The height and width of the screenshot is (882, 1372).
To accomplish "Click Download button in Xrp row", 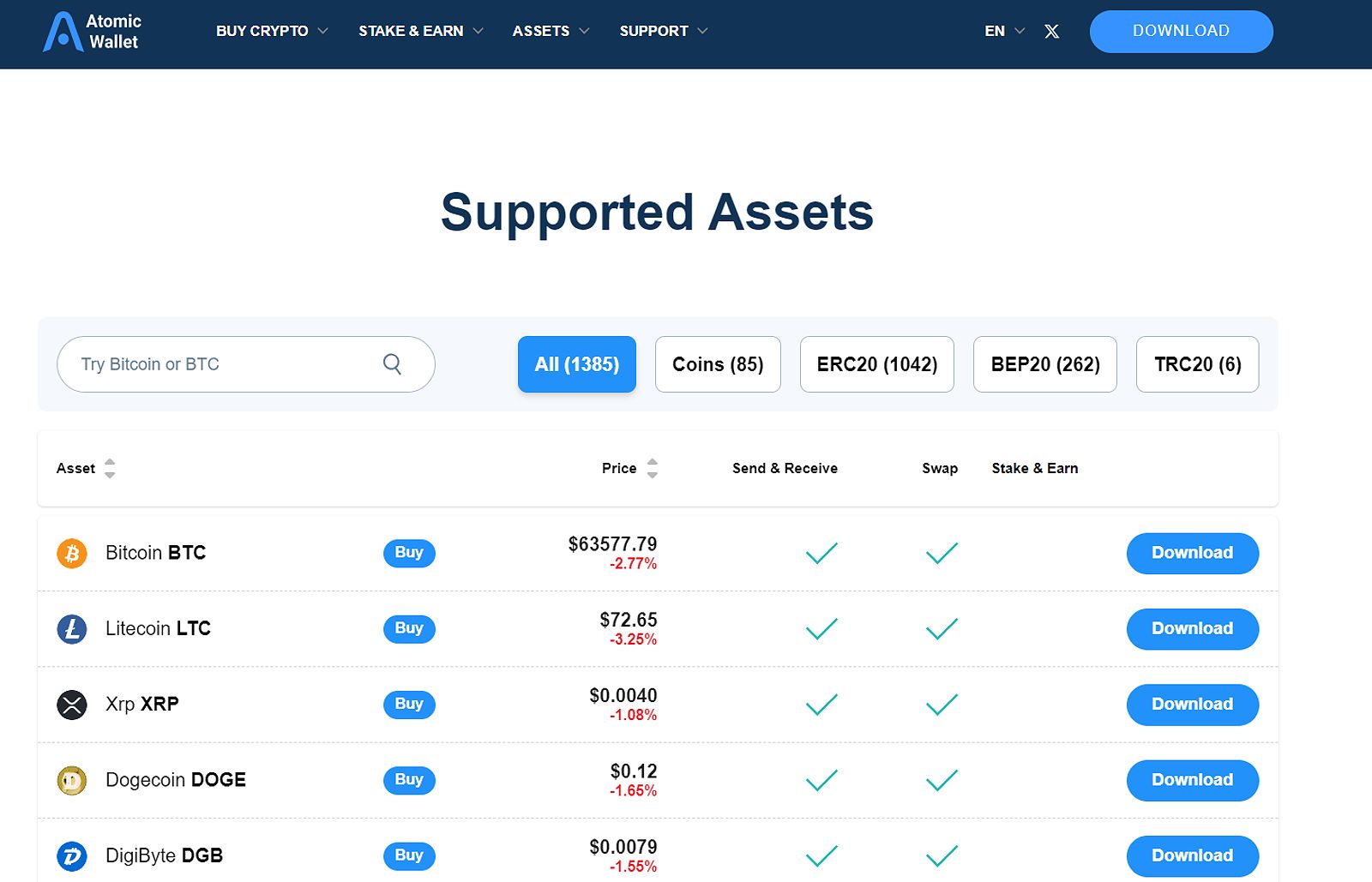I will pos(1193,705).
